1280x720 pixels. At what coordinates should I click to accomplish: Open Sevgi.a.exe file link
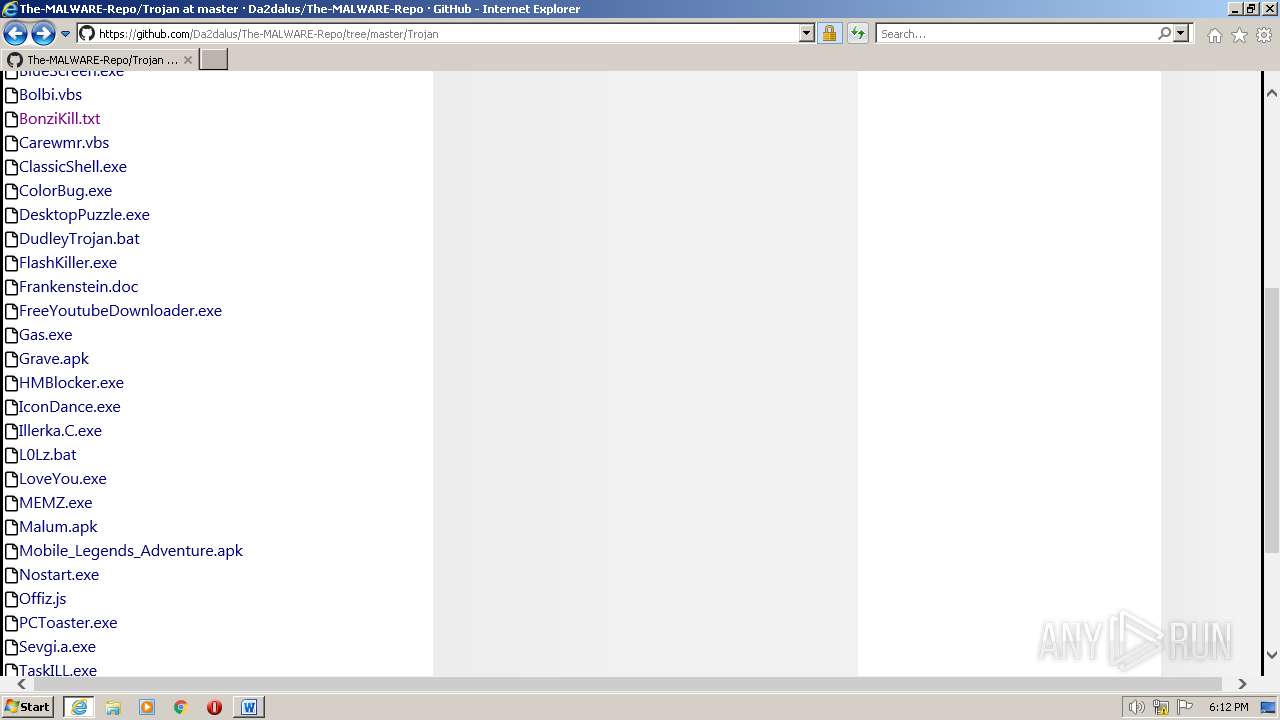pos(57,647)
